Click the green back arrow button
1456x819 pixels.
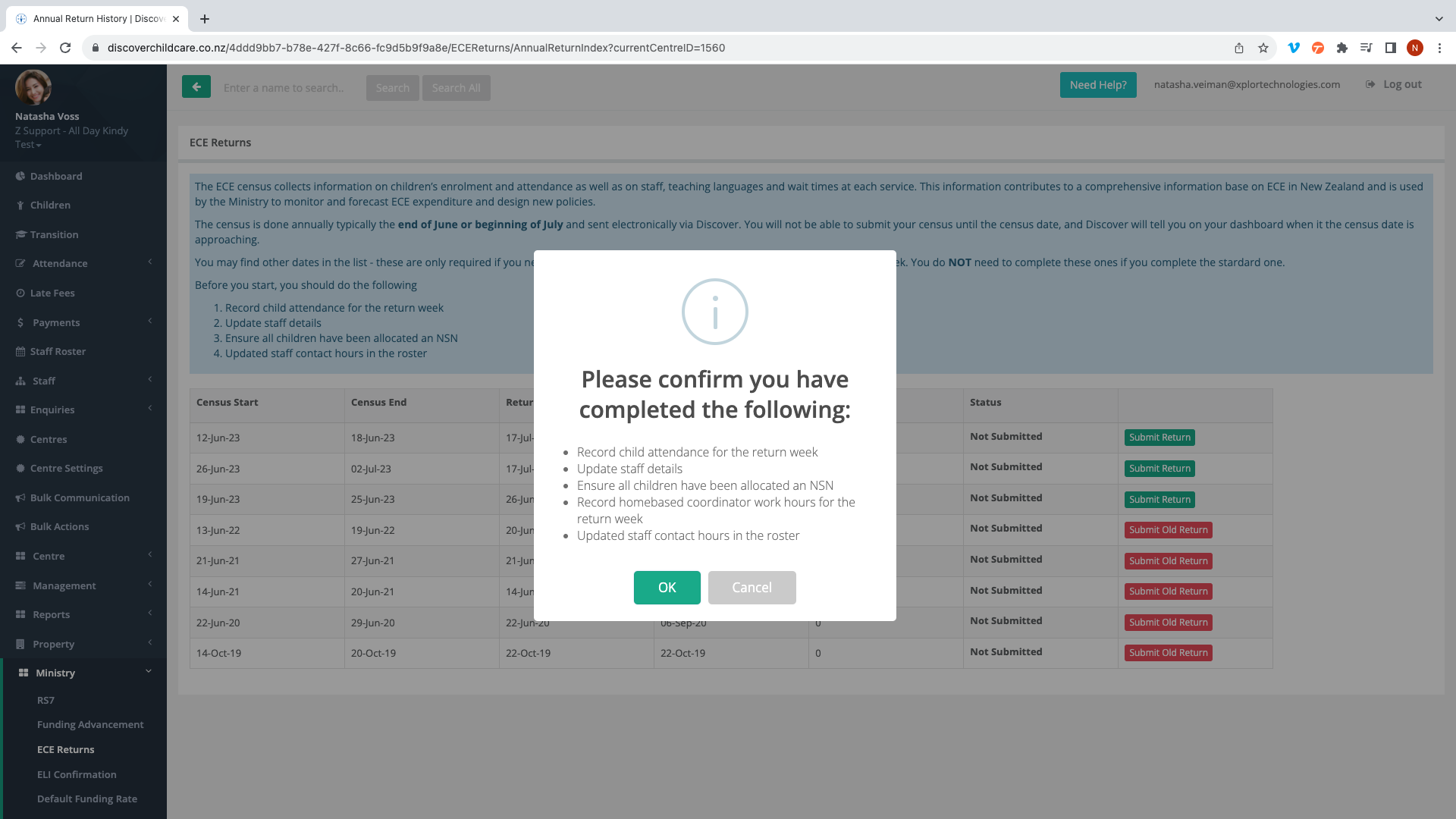coord(196,87)
